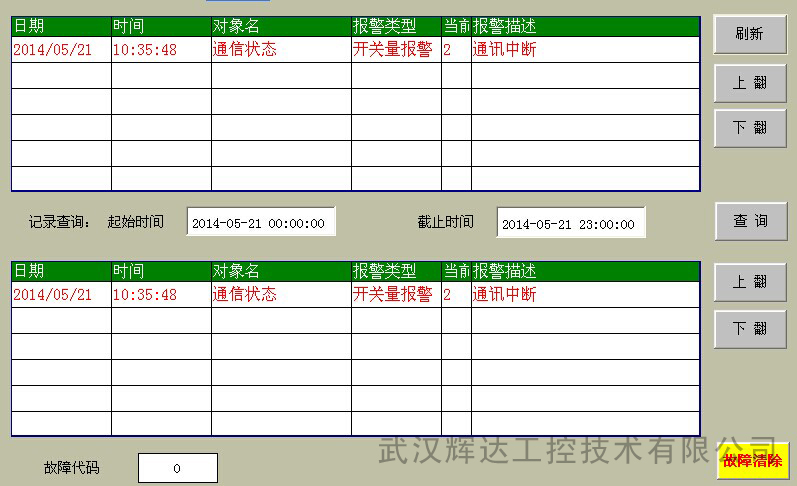The width and height of the screenshot is (797, 486).
Task: Select 通讯中断 description in the upper alarm table
Action: 505,49
